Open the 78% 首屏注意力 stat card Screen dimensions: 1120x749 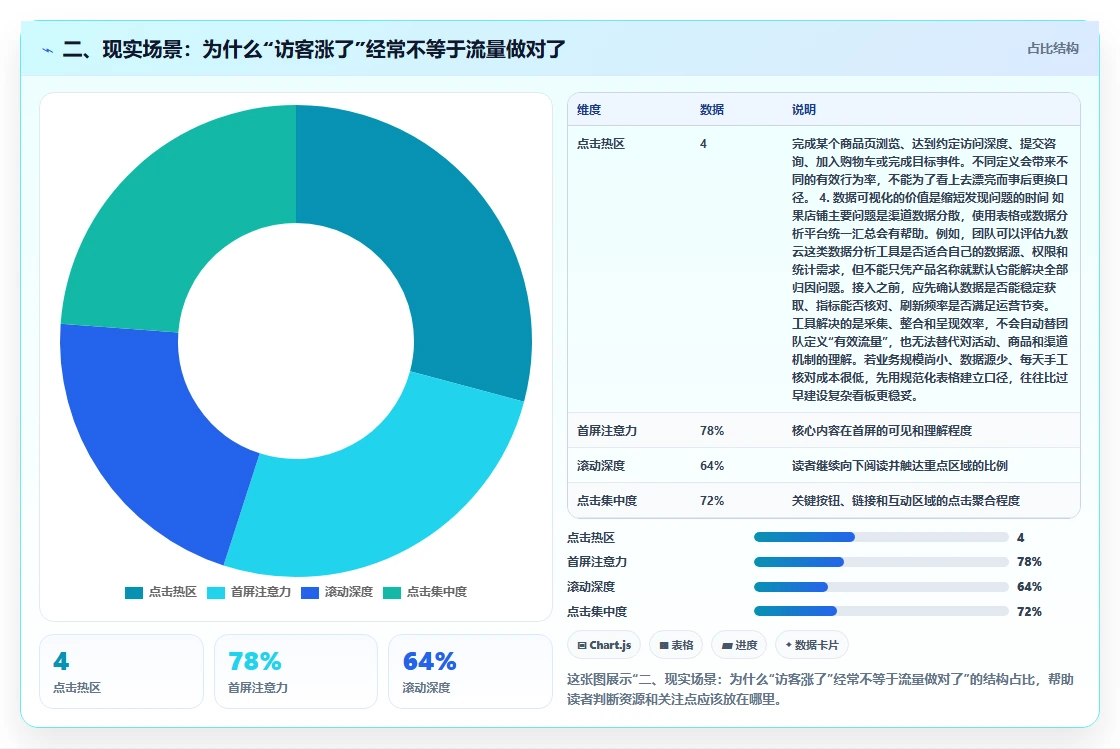[x=296, y=672]
